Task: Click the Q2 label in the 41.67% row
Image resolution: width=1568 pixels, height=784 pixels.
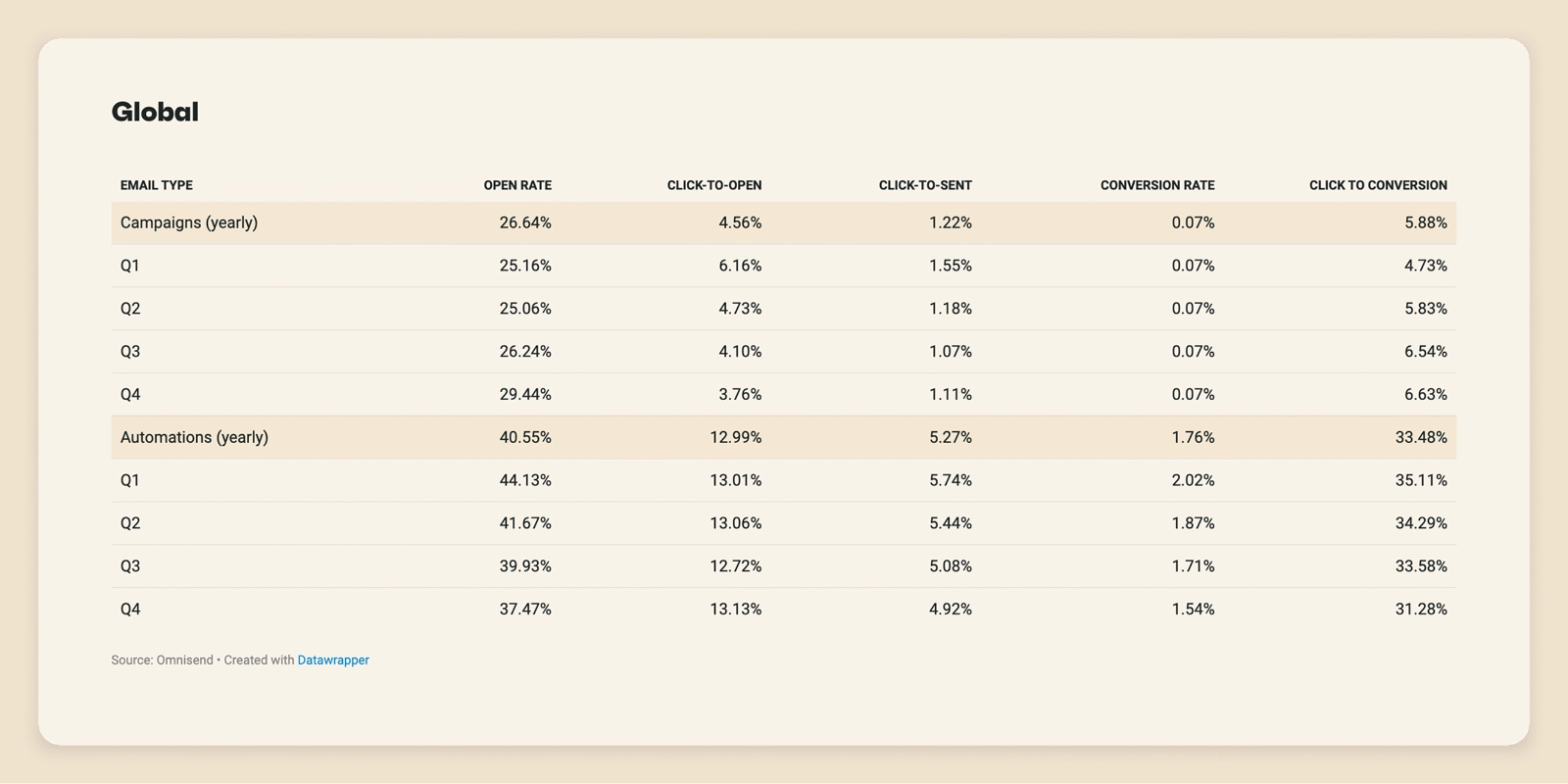Action: (x=130, y=523)
